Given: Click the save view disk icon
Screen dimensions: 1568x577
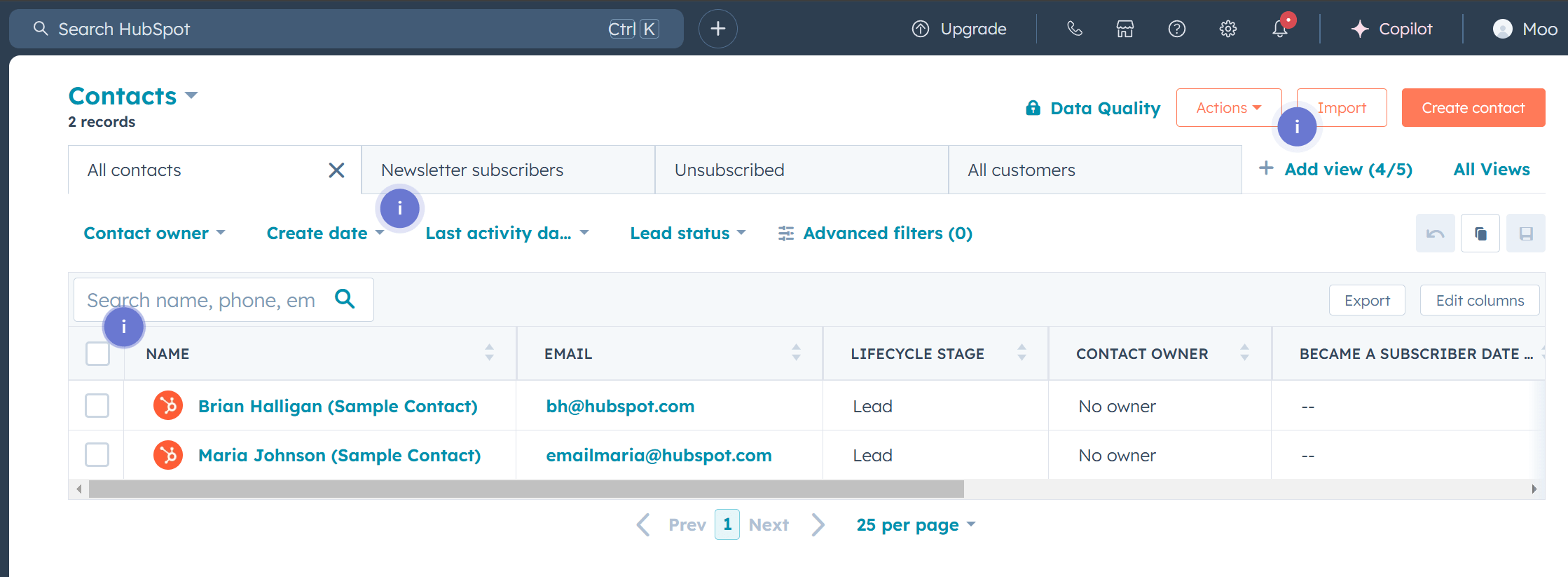Looking at the screenshot, I should (1526, 233).
